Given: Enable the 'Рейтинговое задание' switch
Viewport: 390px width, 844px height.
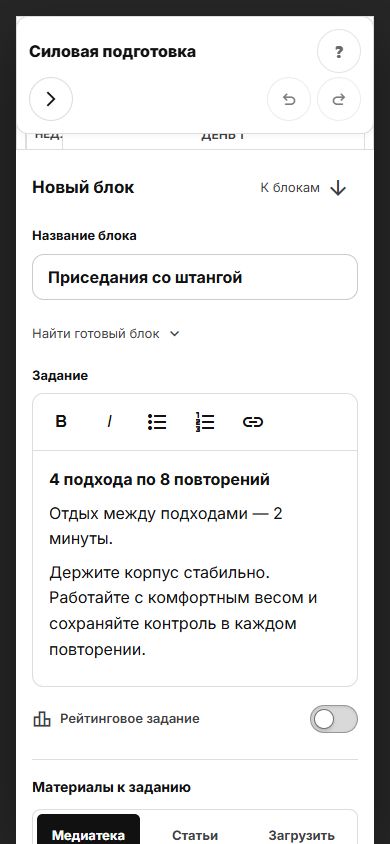Looking at the screenshot, I should 334,719.
